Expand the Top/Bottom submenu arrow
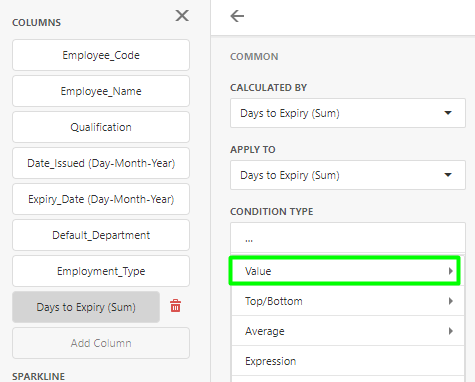Screen dimensions: 475x382 [451, 301]
